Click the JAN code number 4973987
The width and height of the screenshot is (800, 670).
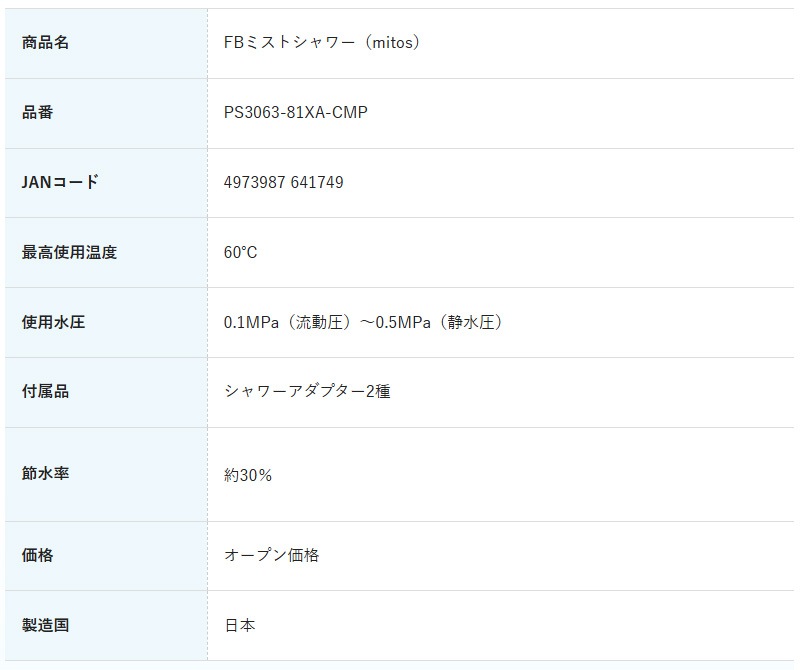(254, 183)
